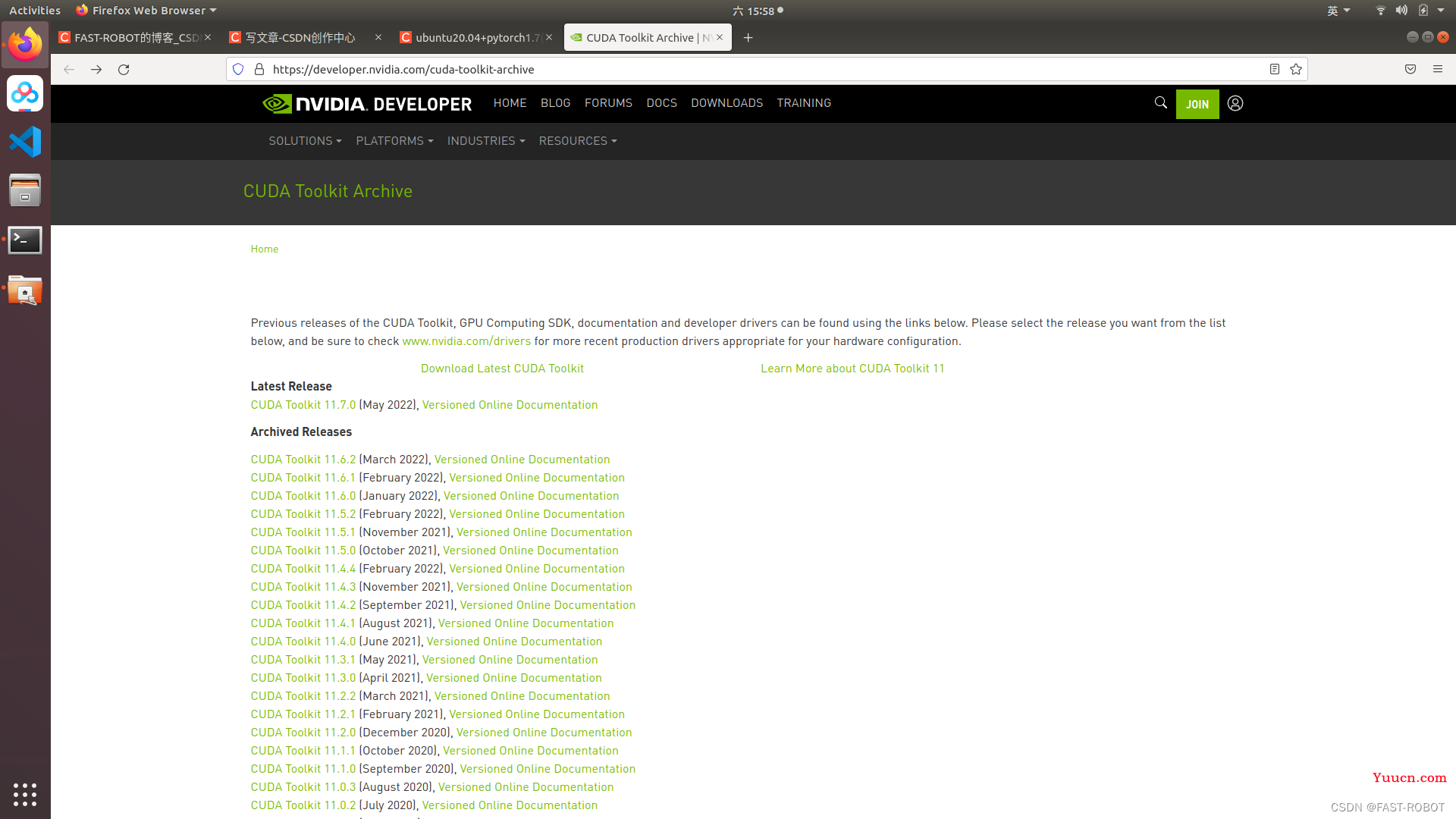
Task: Click Download Latest CUDA Toolkit
Action: point(502,369)
